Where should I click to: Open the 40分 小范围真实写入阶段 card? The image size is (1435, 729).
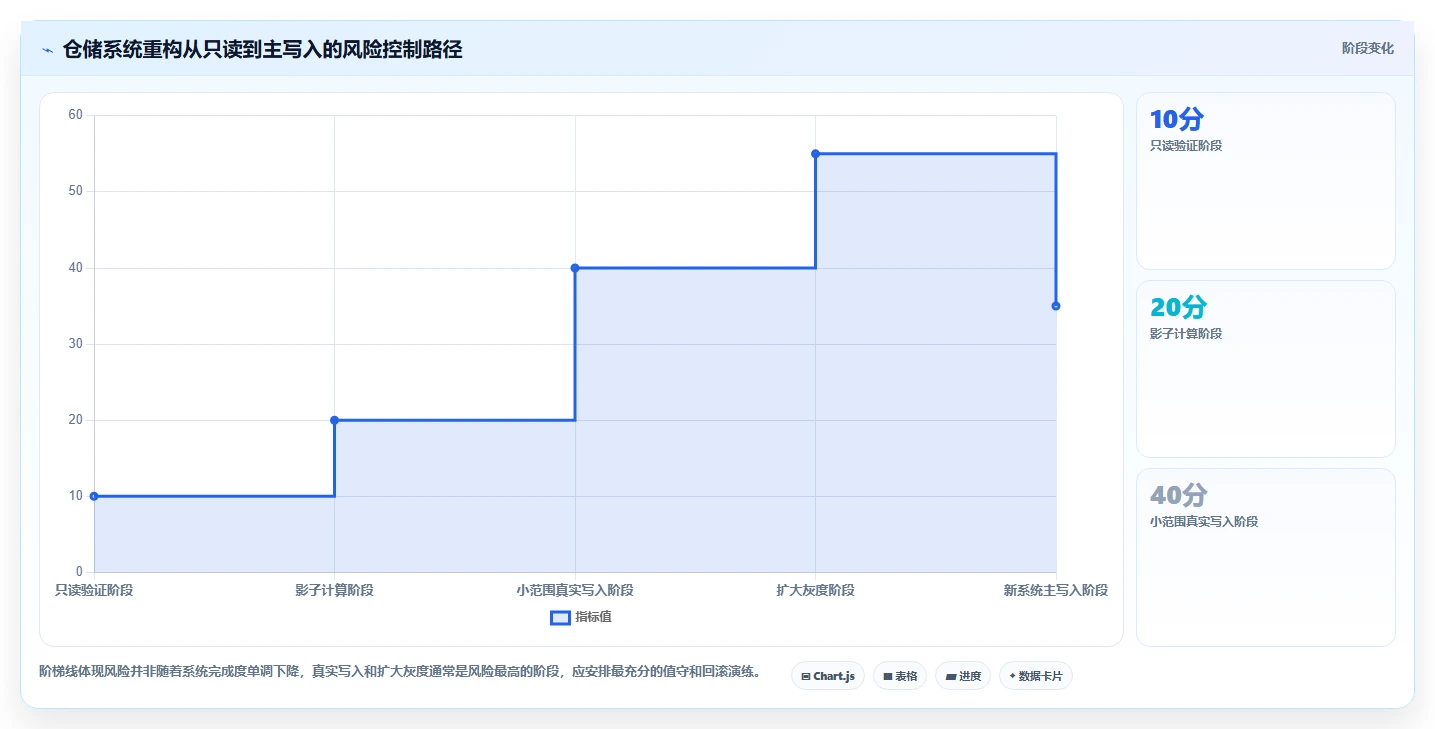point(1265,557)
